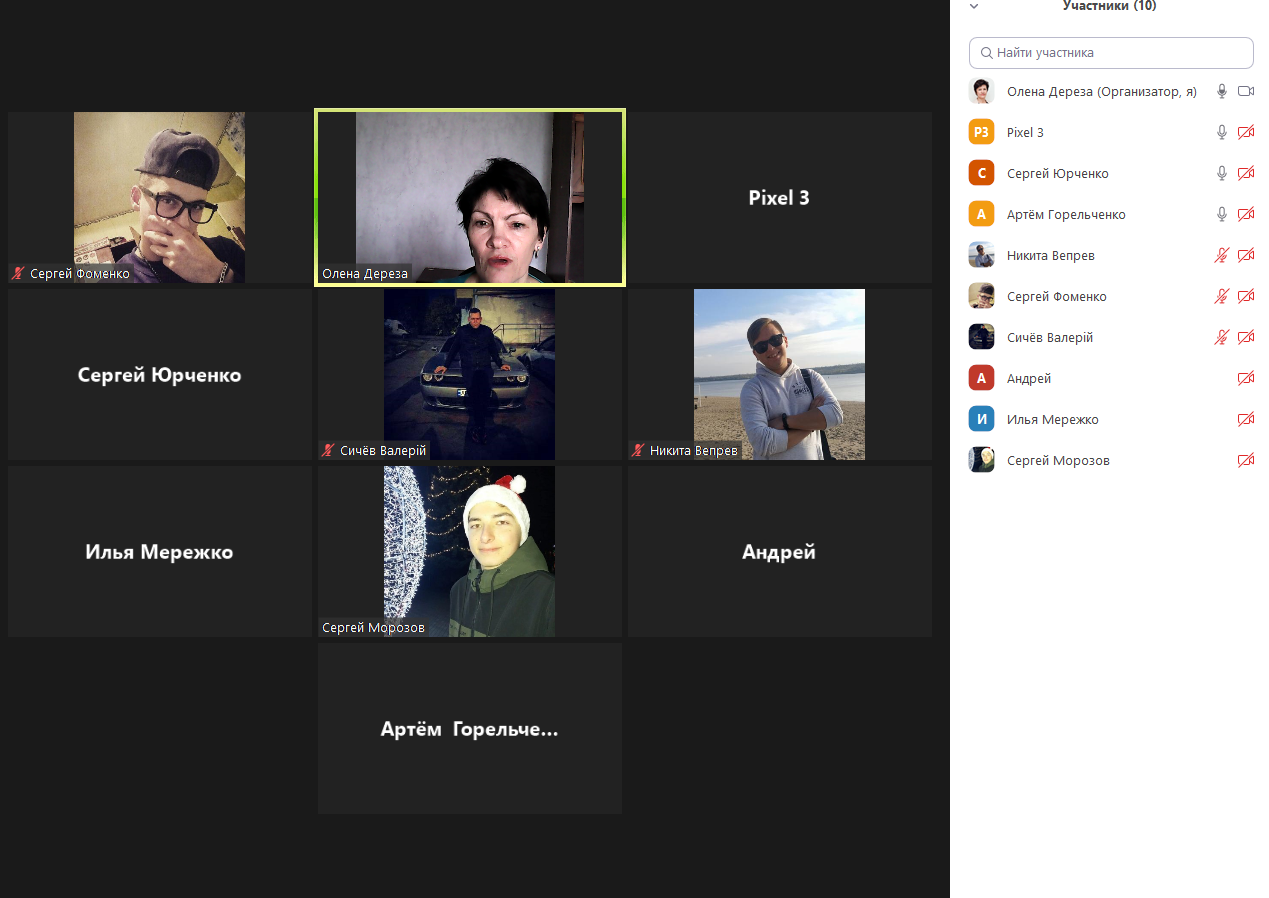Click Андрей crossed camera icon

[x=1246, y=378]
